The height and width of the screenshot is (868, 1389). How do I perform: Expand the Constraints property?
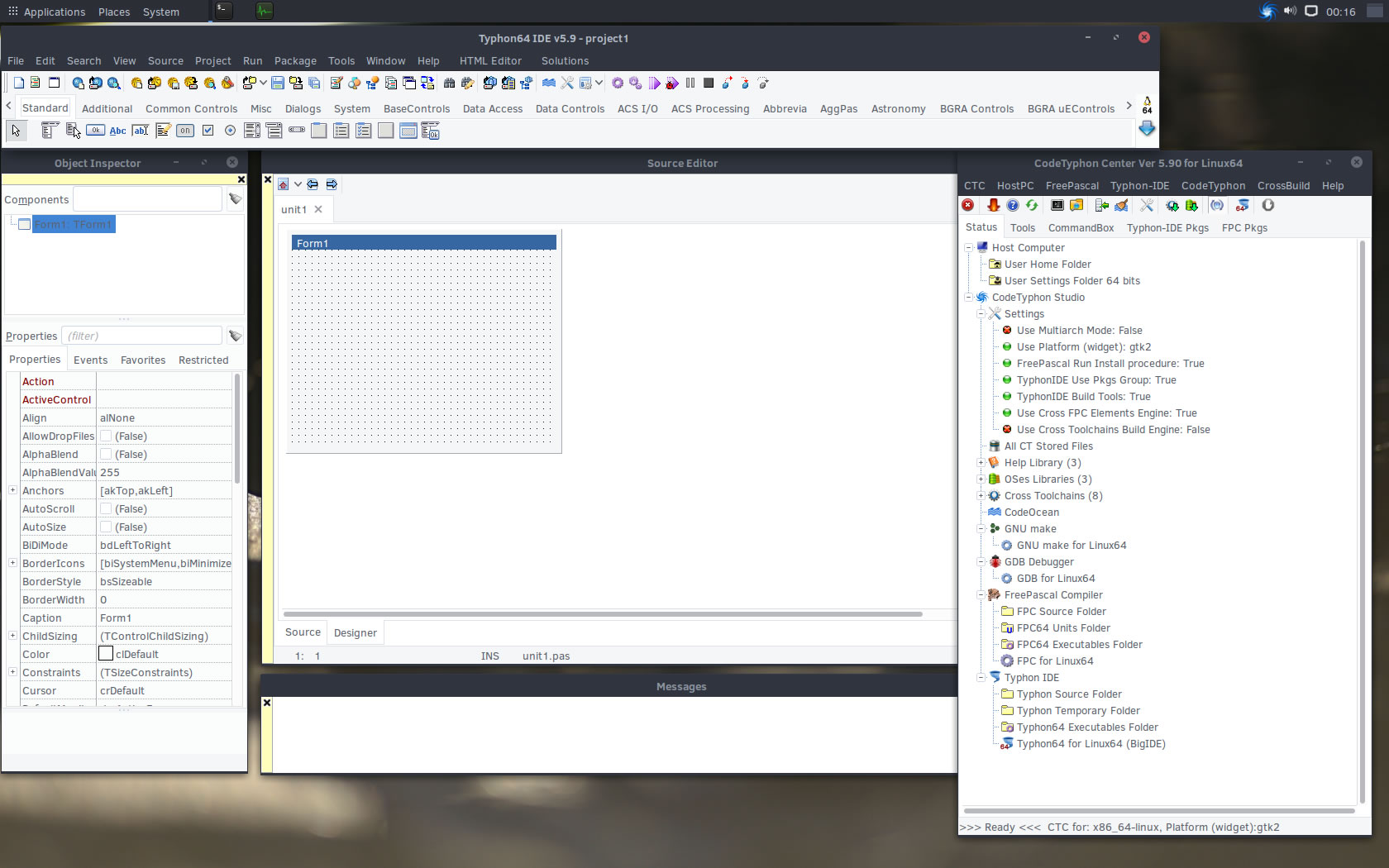(x=12, y=672)
